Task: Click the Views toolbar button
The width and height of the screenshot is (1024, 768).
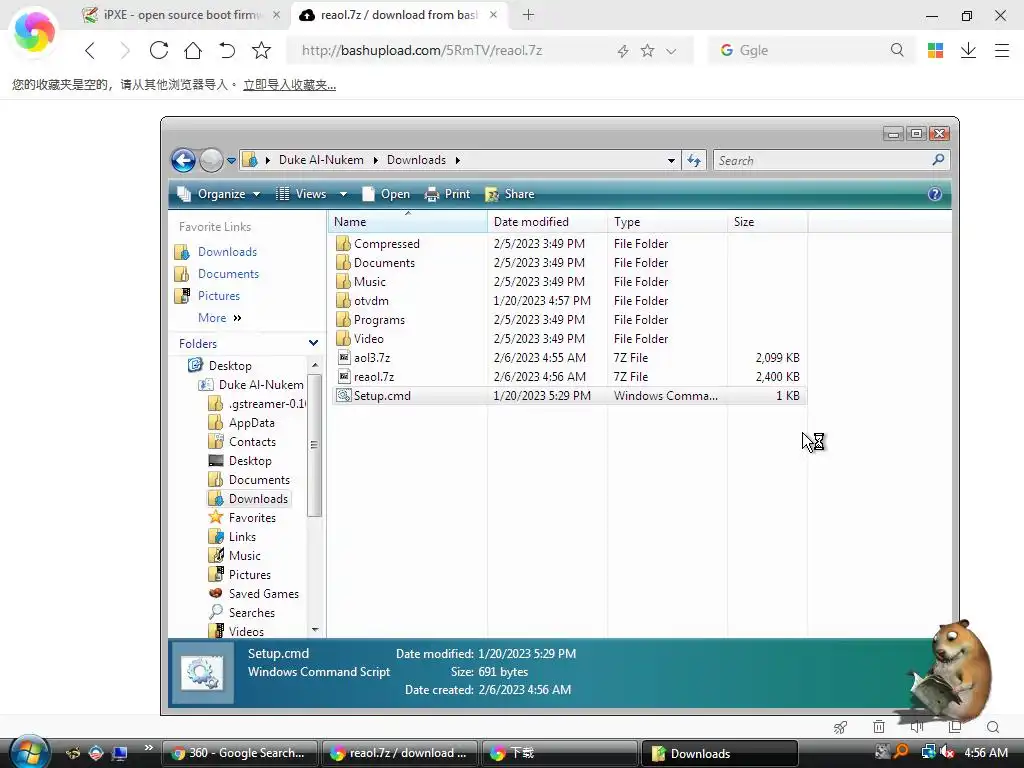Action: click(x=302, y=194)
